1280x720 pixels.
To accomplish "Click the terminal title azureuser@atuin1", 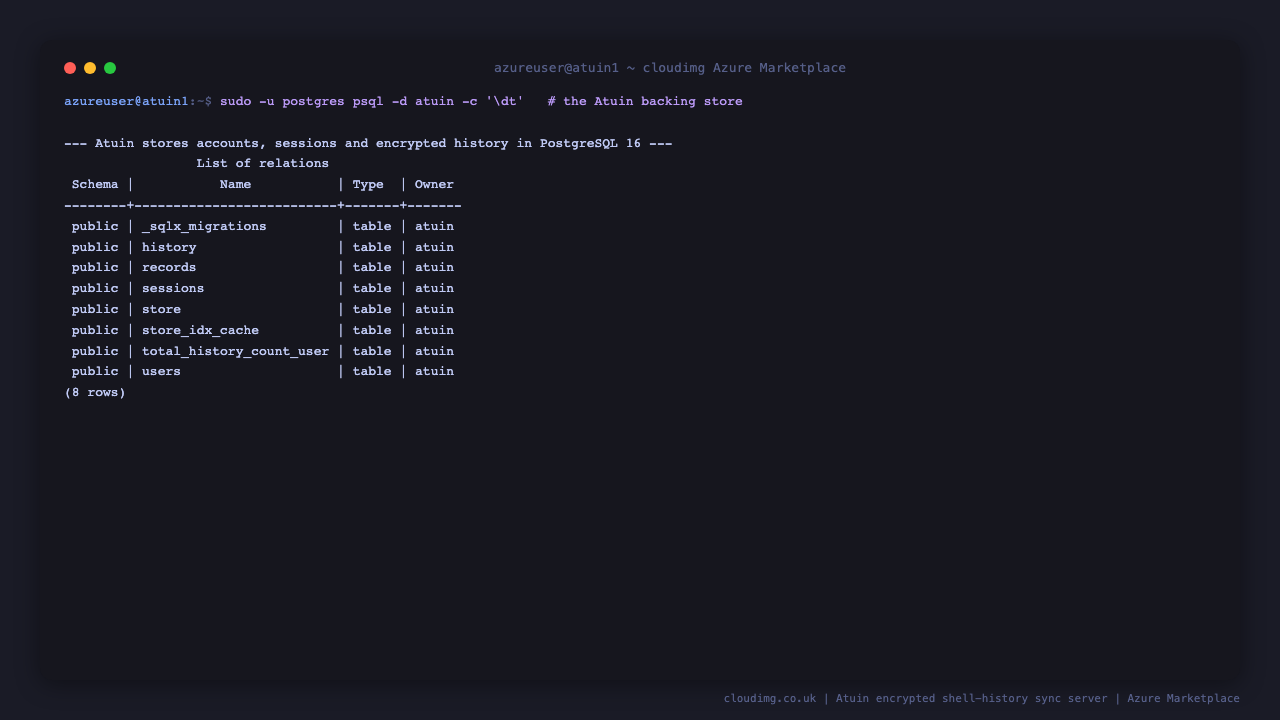I will coord(670,68).
